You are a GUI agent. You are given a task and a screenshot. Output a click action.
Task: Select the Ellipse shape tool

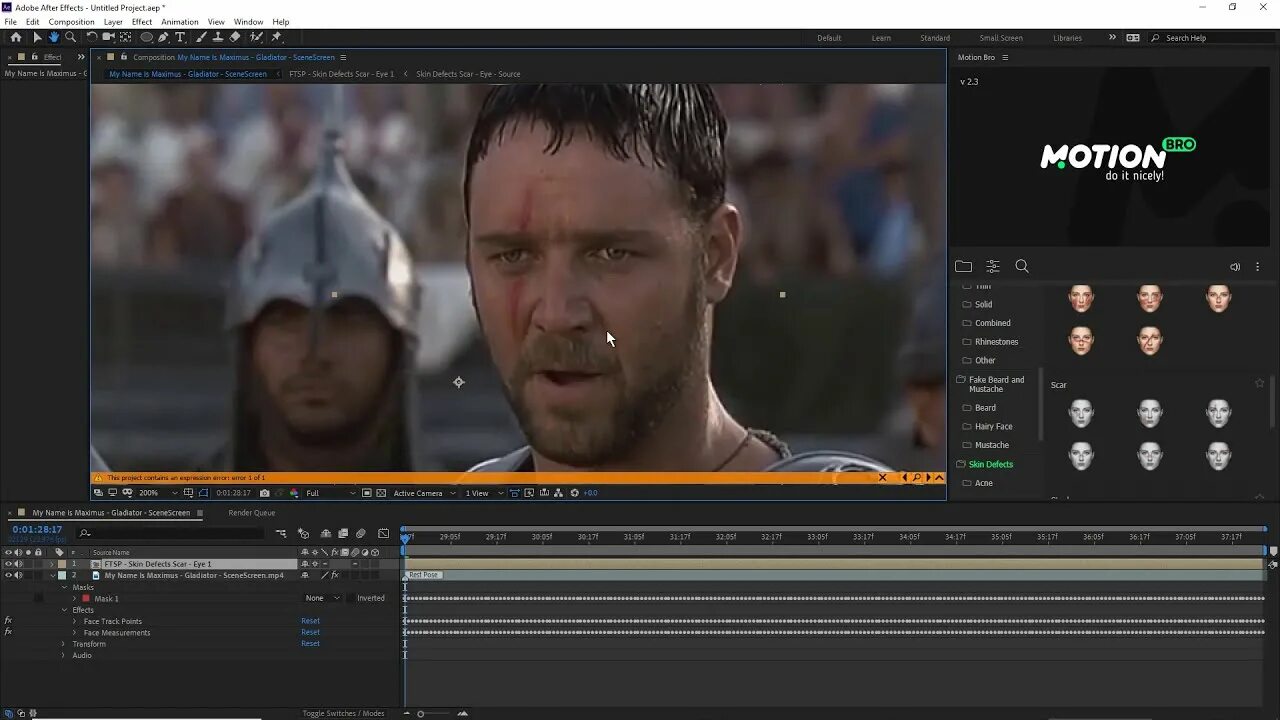[146, 37]
